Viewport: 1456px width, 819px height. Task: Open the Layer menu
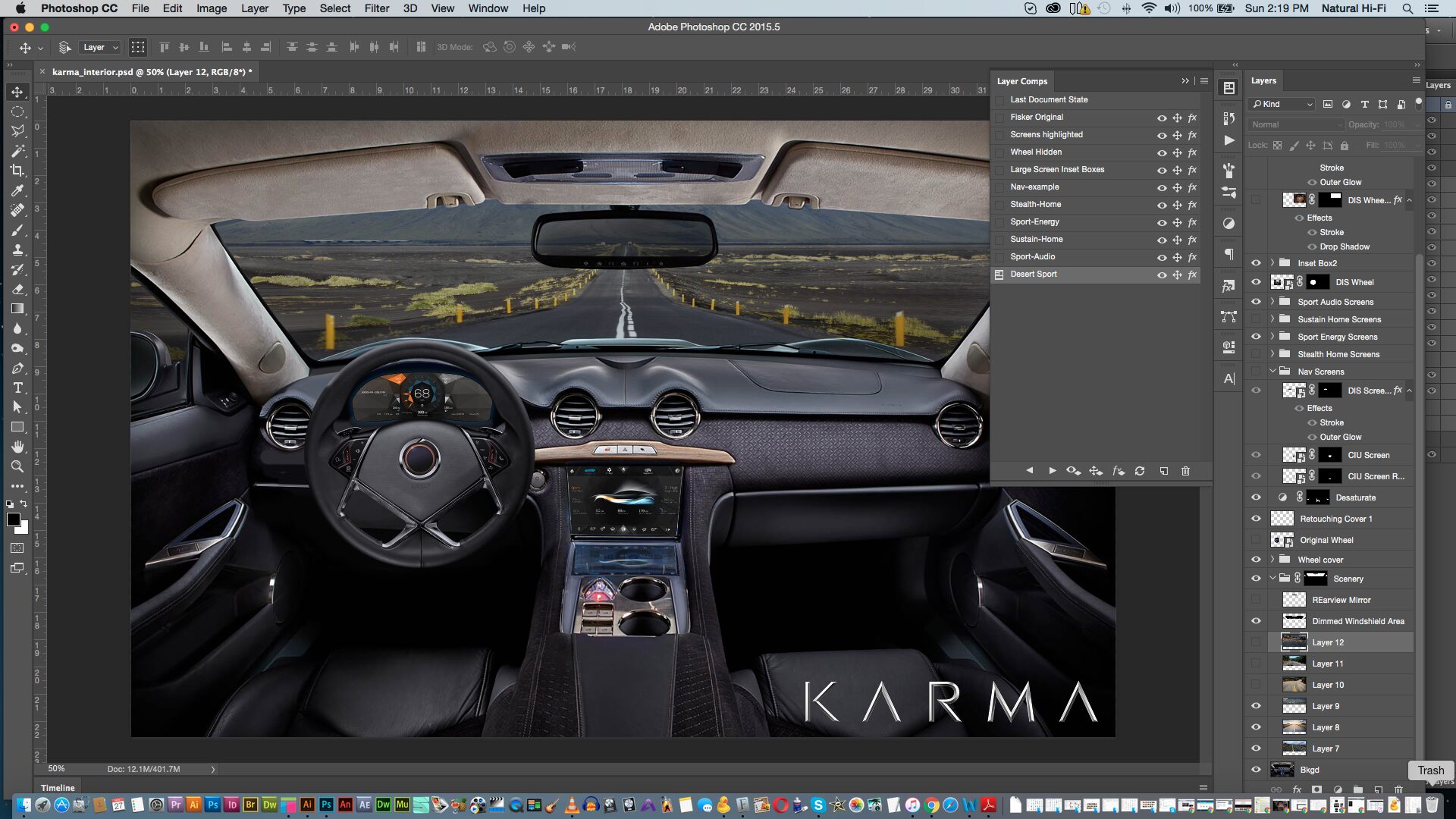pyautogui.click(x=254, y=8)
